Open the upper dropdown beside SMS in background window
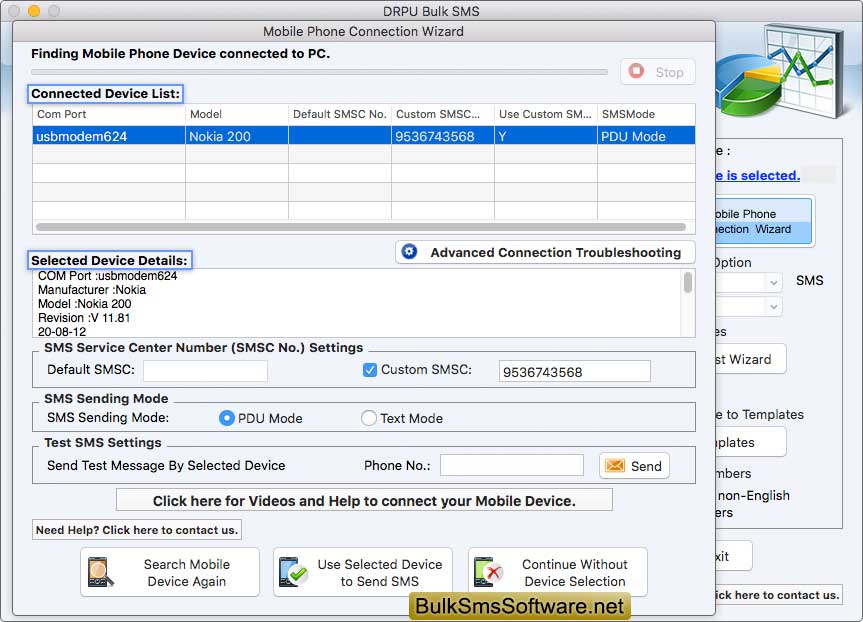This screenshot has width=863, height=622. (773, 282)
